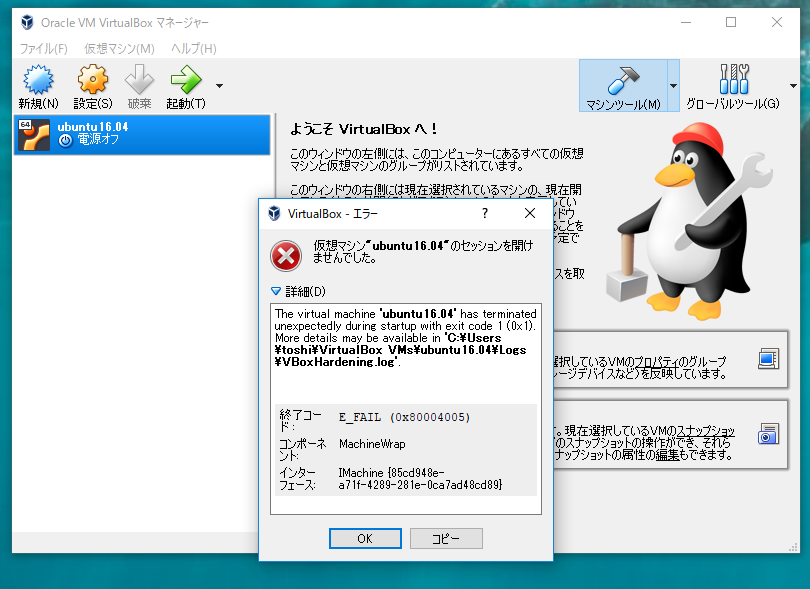810x589 pixels.
Task: Select ubuntu16.04 virtual machine in list
Action: click(x=142, y=134)
